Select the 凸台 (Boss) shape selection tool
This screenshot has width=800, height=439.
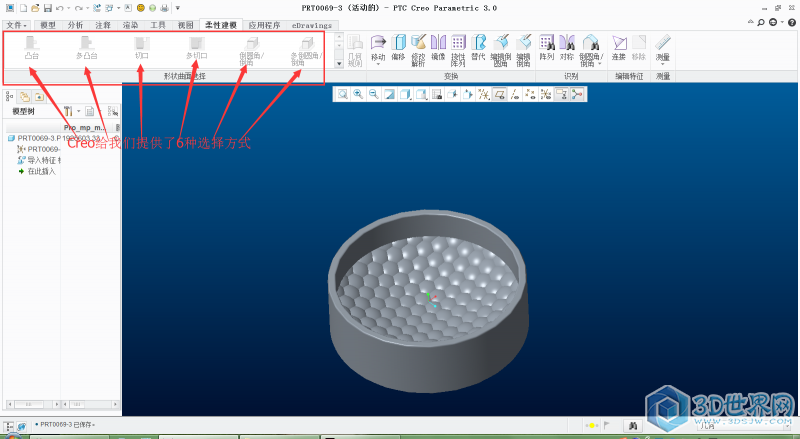[32, 47]
